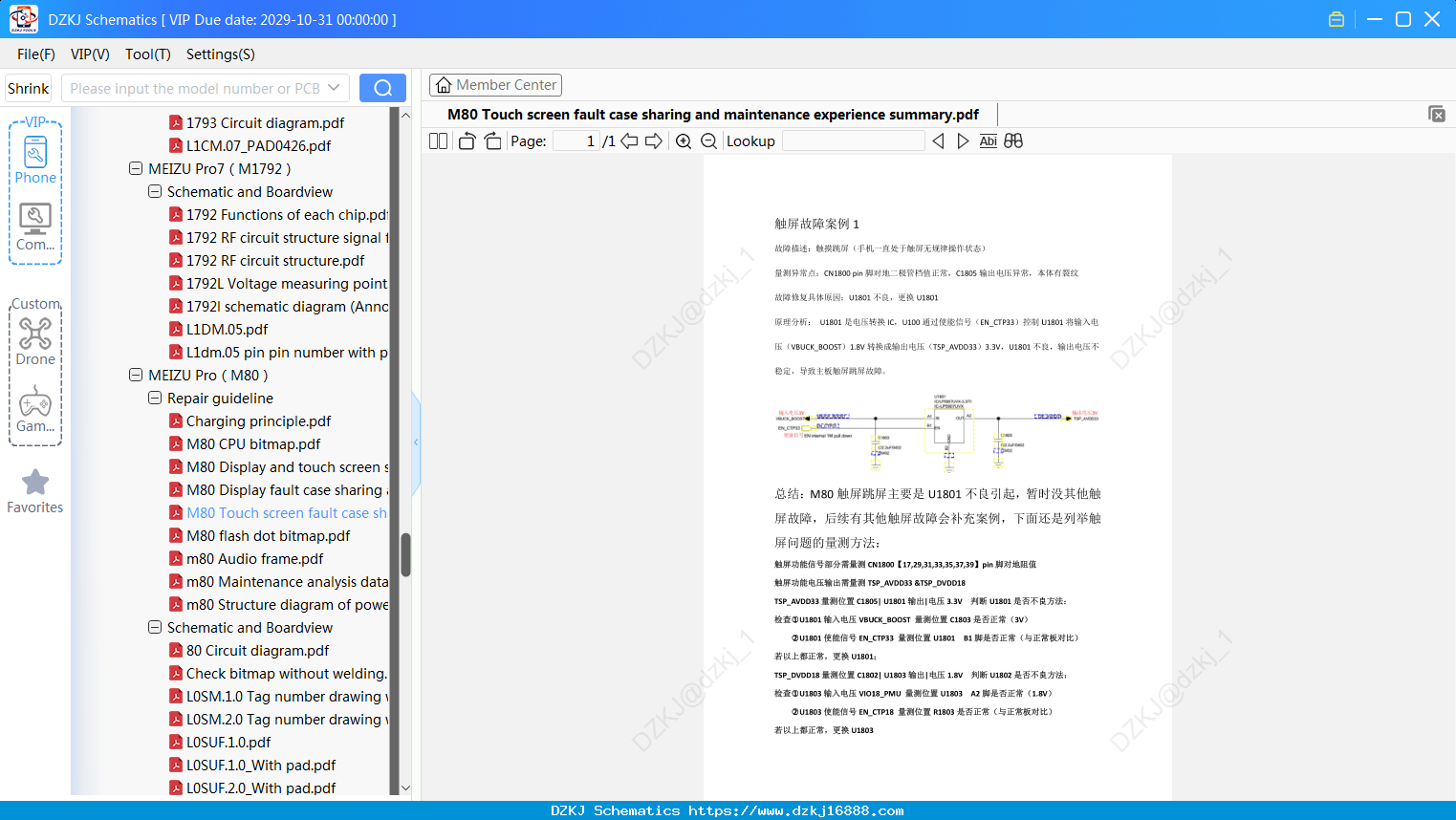This screenshot has width=1456, height=820.
Task: Open 1792 RF circuit structure.pdf
Action: (x=275, y=260)
